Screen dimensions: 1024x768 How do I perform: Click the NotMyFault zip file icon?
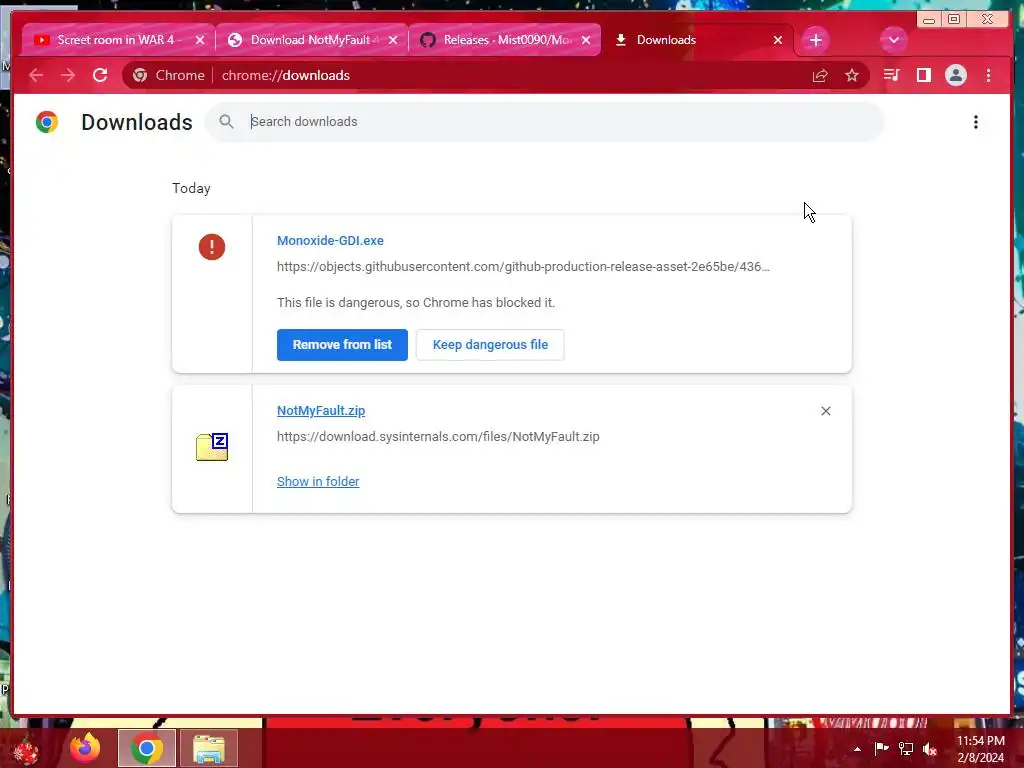[x=212, y=447]
